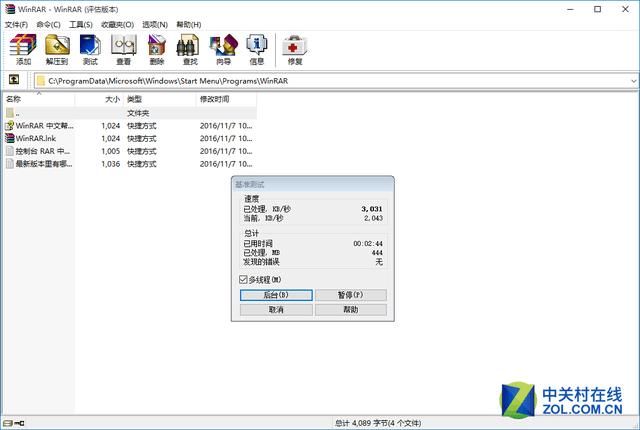Open the 收藏夹(O) menu
The width and height of the screenshot is (640, 430).
118,24
